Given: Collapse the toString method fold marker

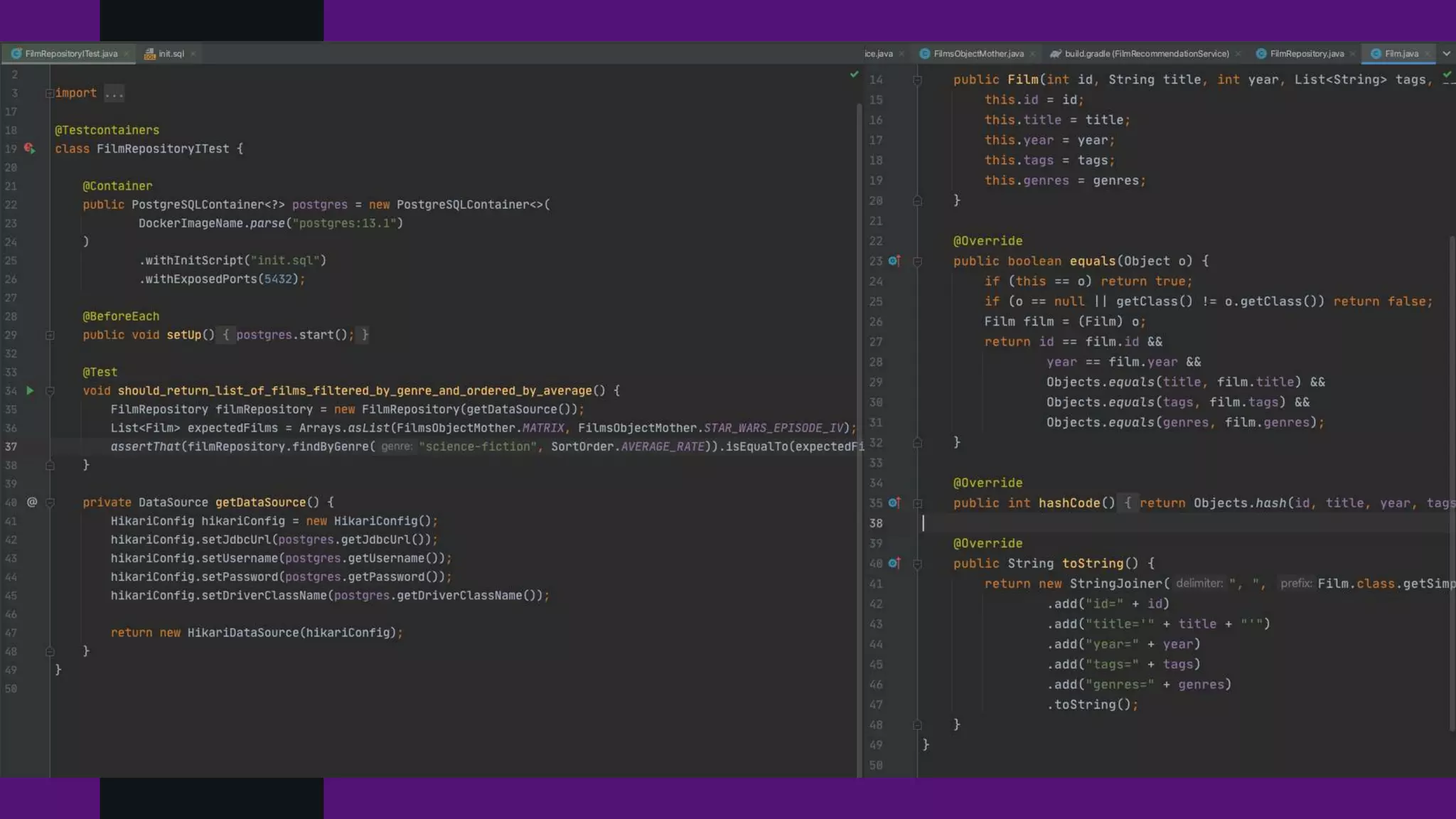Looking at the screenshot, I should click(x=917, y=564).
